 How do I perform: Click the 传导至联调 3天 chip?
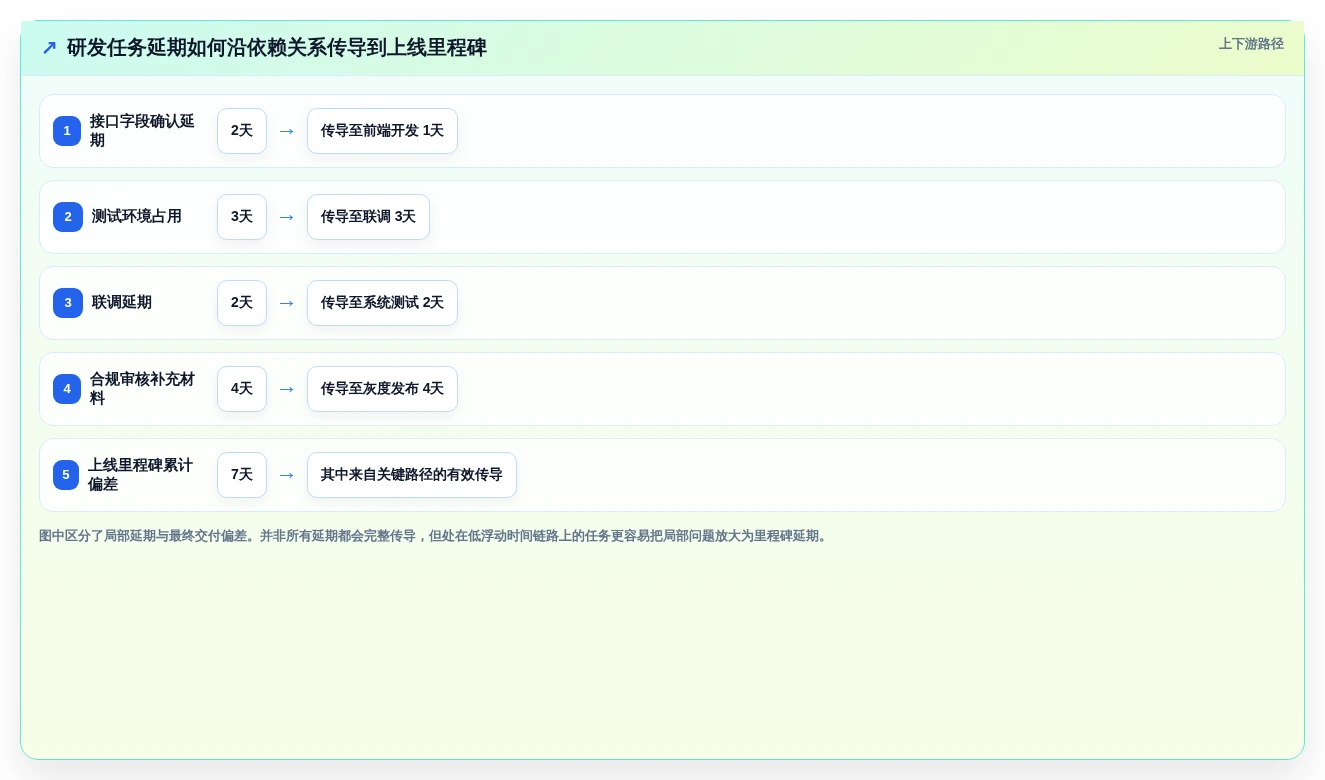pos(368,217)
